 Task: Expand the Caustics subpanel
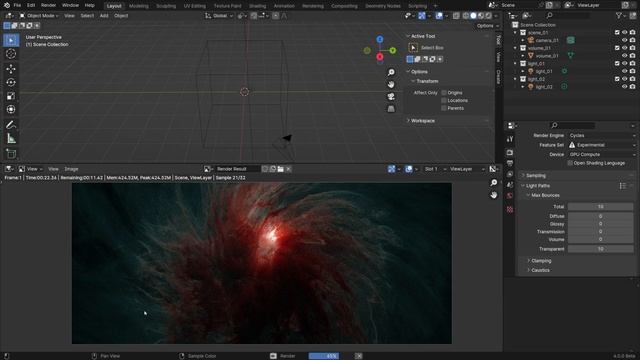coord(540,270)
